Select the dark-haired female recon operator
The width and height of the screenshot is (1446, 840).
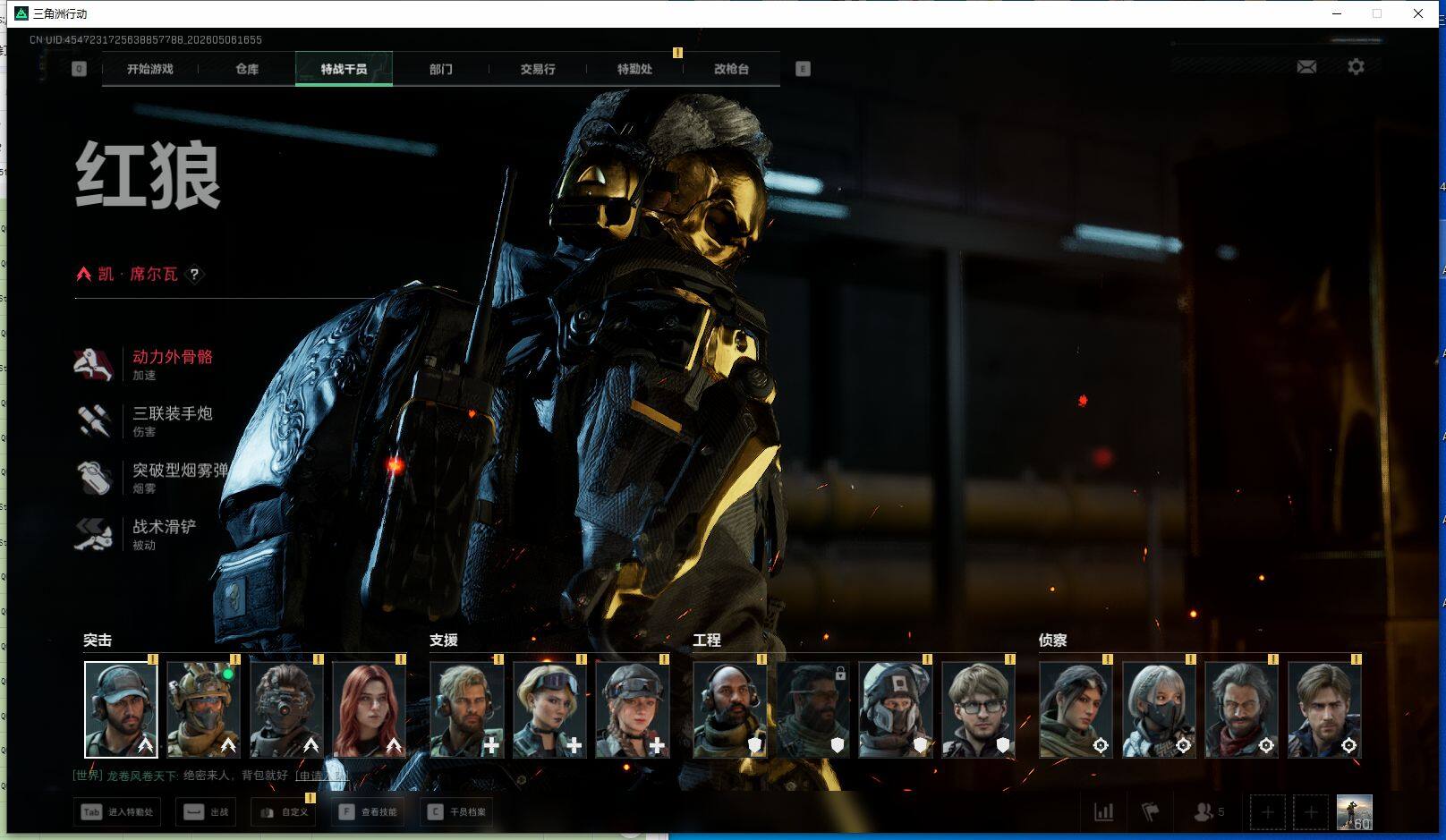(1076, 709)
